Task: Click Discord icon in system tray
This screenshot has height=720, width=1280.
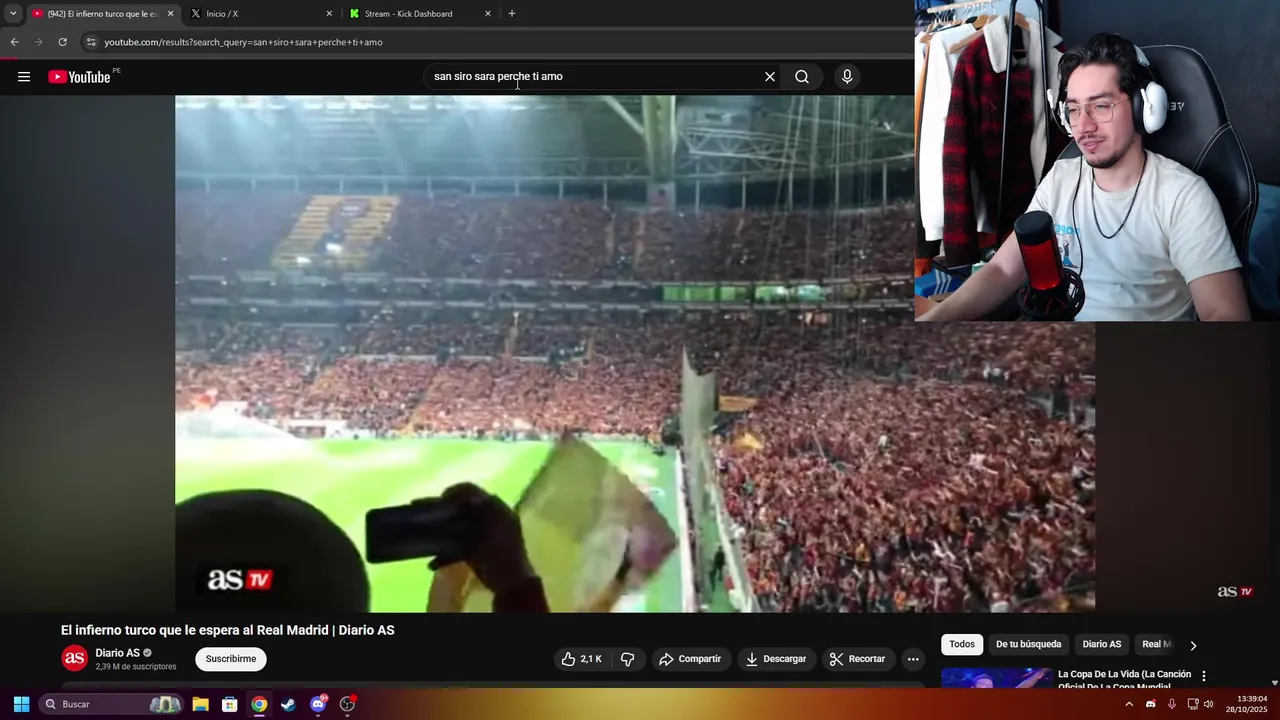Action: (x=1150, y=704)
